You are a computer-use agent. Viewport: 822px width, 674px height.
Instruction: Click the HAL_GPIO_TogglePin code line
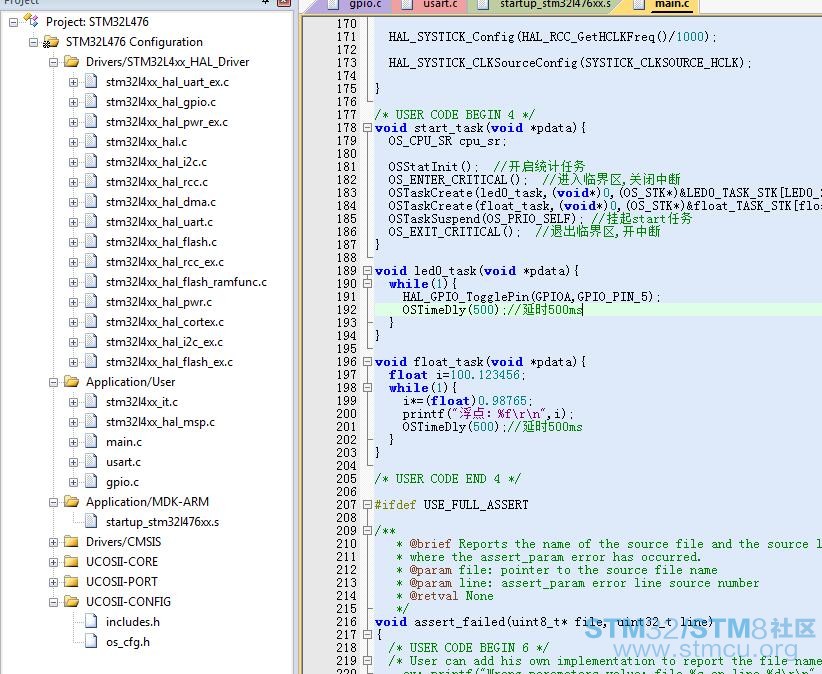point(531,297)
